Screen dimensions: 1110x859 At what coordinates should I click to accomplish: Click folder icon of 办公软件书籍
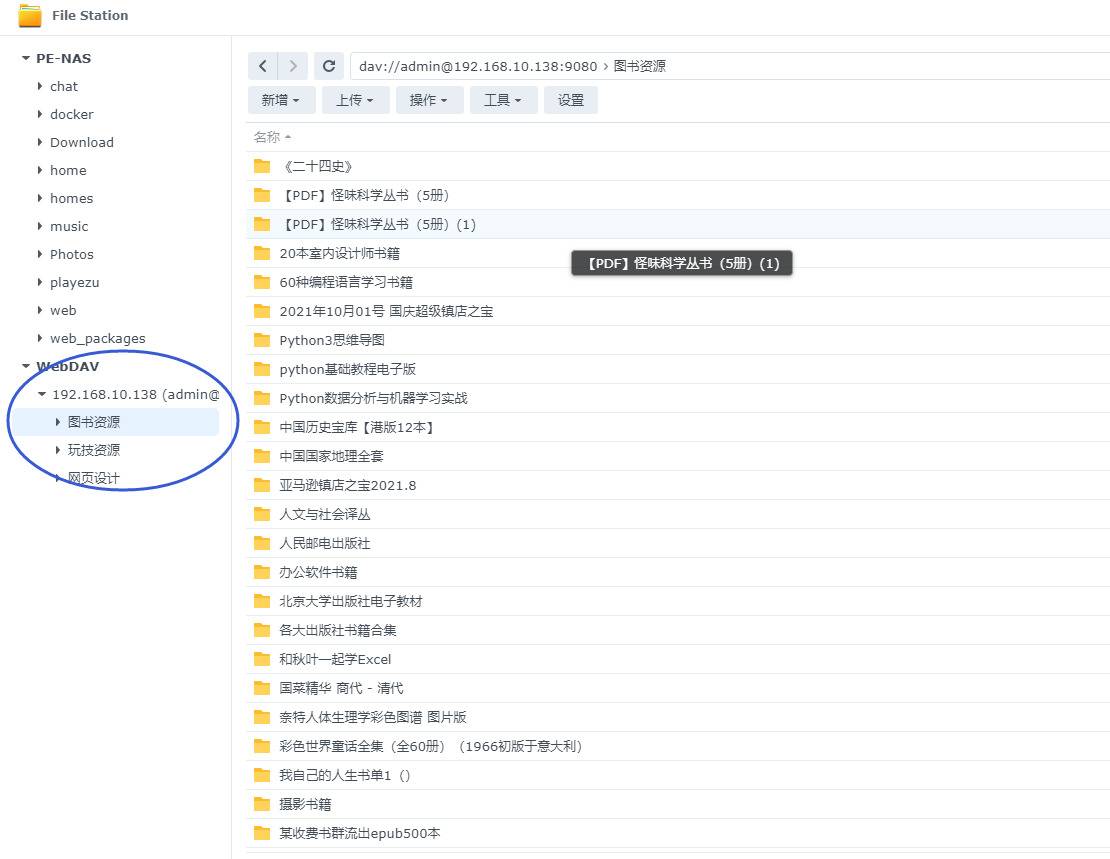tap(262, 572)
